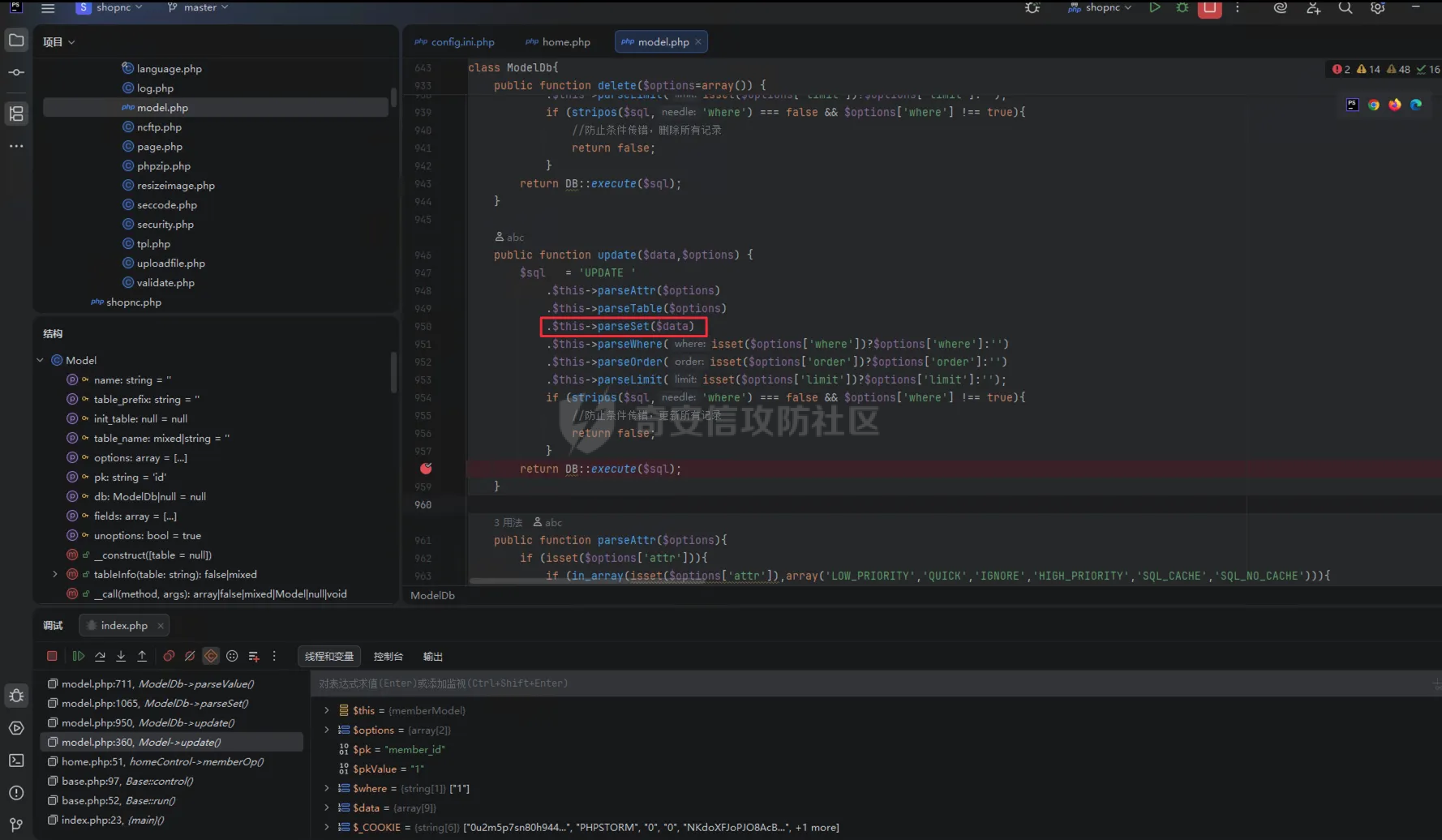
Task: Resume program execution in debugger
Action: [x=79, y=656]
